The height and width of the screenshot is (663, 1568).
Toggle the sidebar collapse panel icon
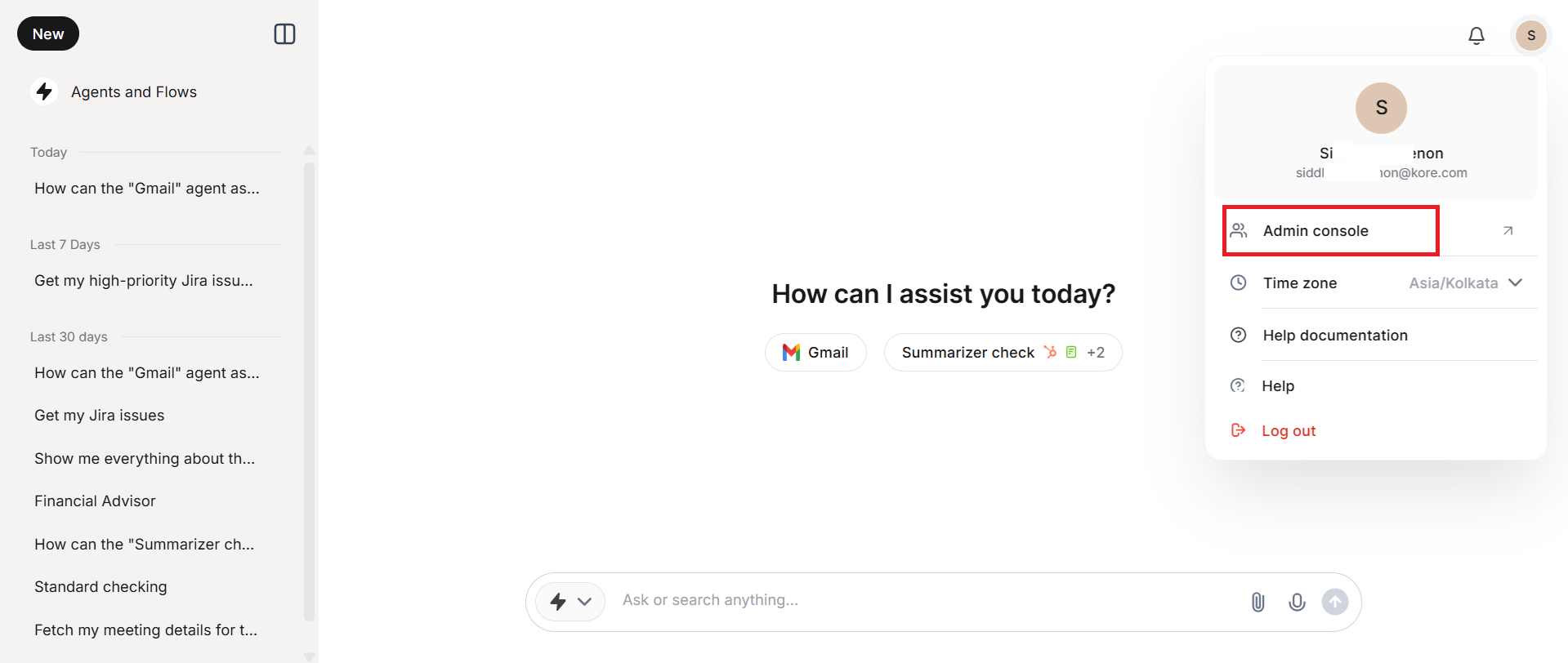coord(284,34)
